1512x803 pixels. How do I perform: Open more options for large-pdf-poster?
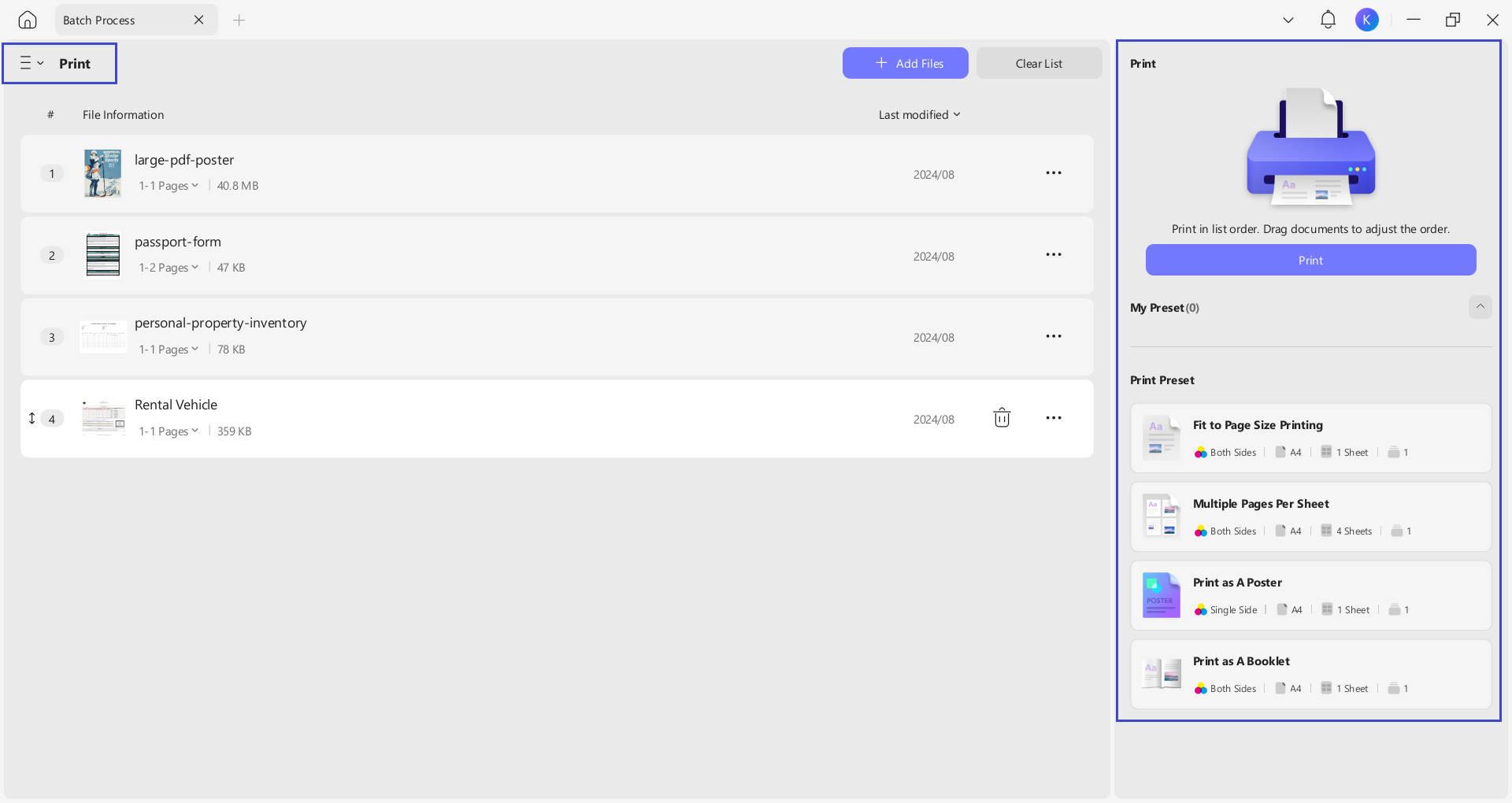(x=1054, y=173)
